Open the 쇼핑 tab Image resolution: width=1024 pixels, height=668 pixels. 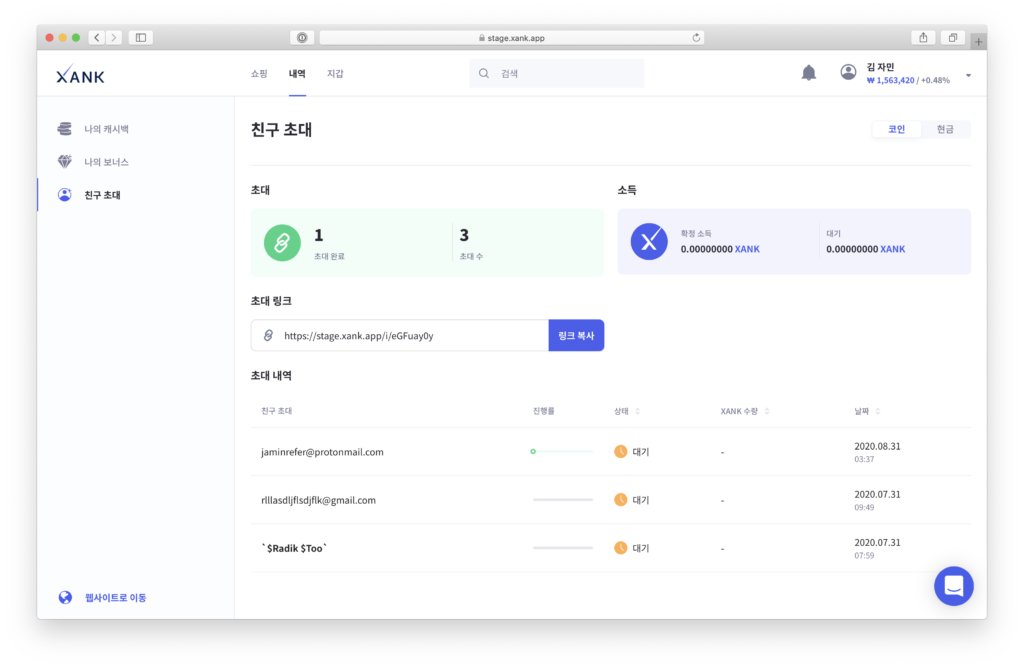[259, 74]
